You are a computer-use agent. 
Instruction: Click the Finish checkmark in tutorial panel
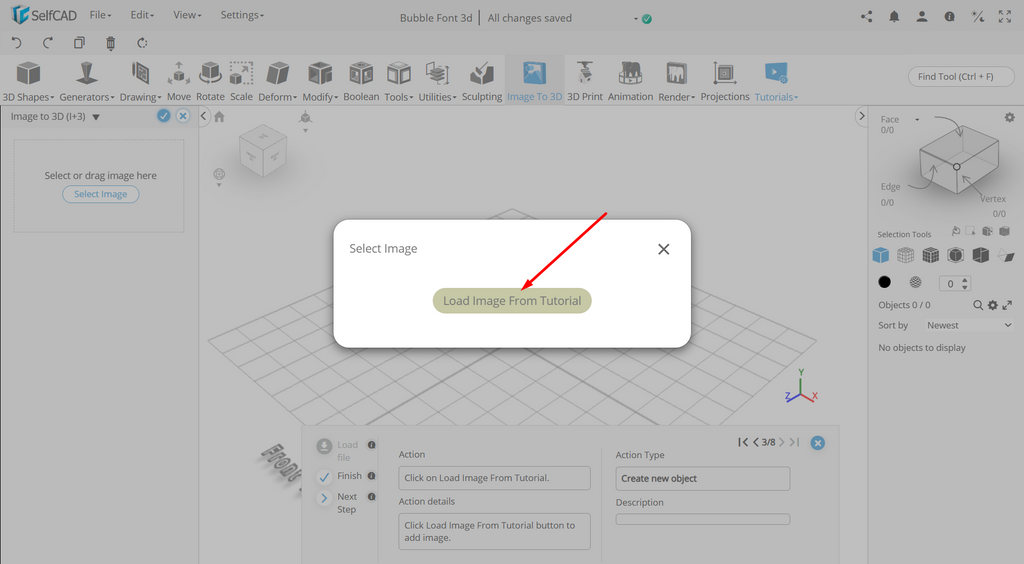(x=324, y=477)
